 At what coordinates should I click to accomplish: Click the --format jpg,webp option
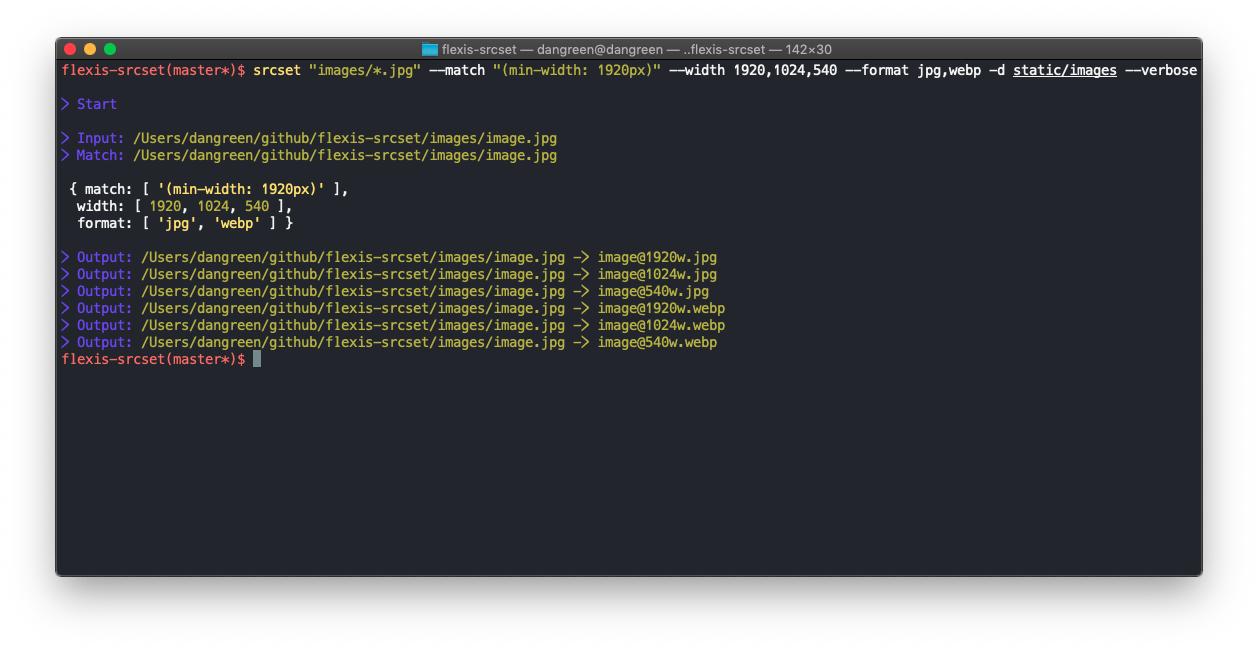913,70
